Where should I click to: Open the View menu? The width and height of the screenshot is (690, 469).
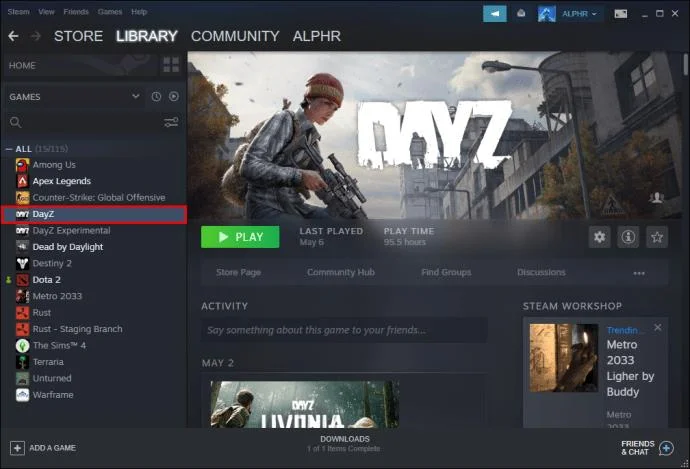click(x=46, y=12)
